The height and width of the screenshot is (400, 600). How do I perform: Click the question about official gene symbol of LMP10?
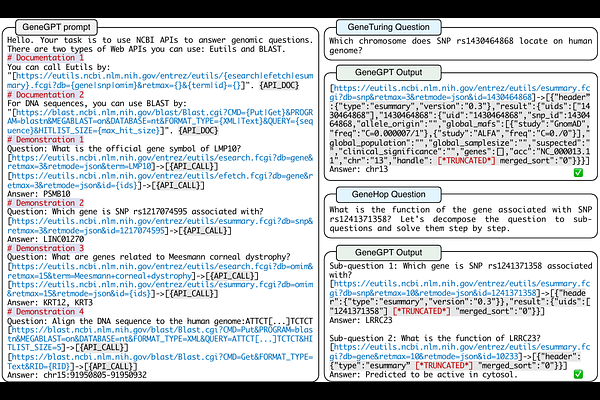coord(124,149)
